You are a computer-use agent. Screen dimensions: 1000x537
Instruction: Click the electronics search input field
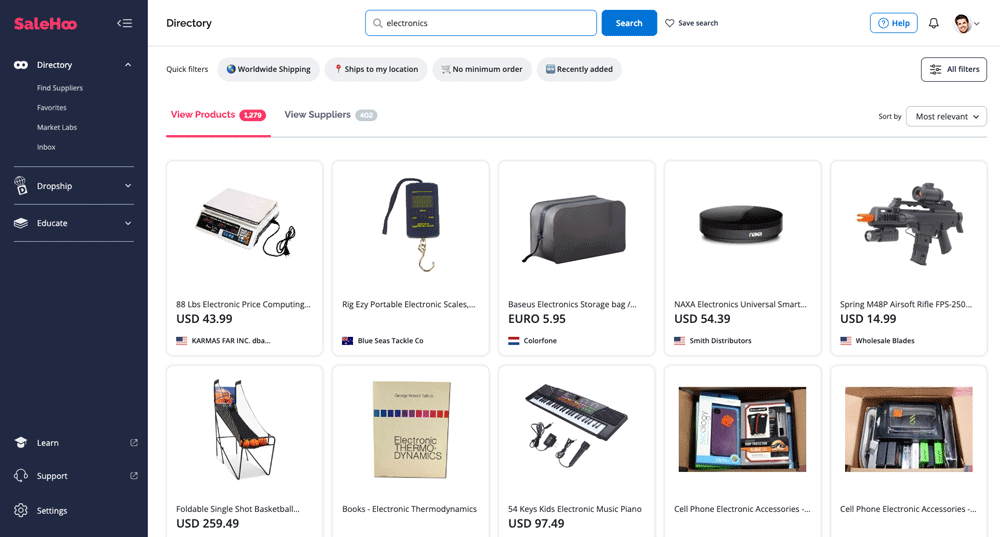click(x=481, y=23)
